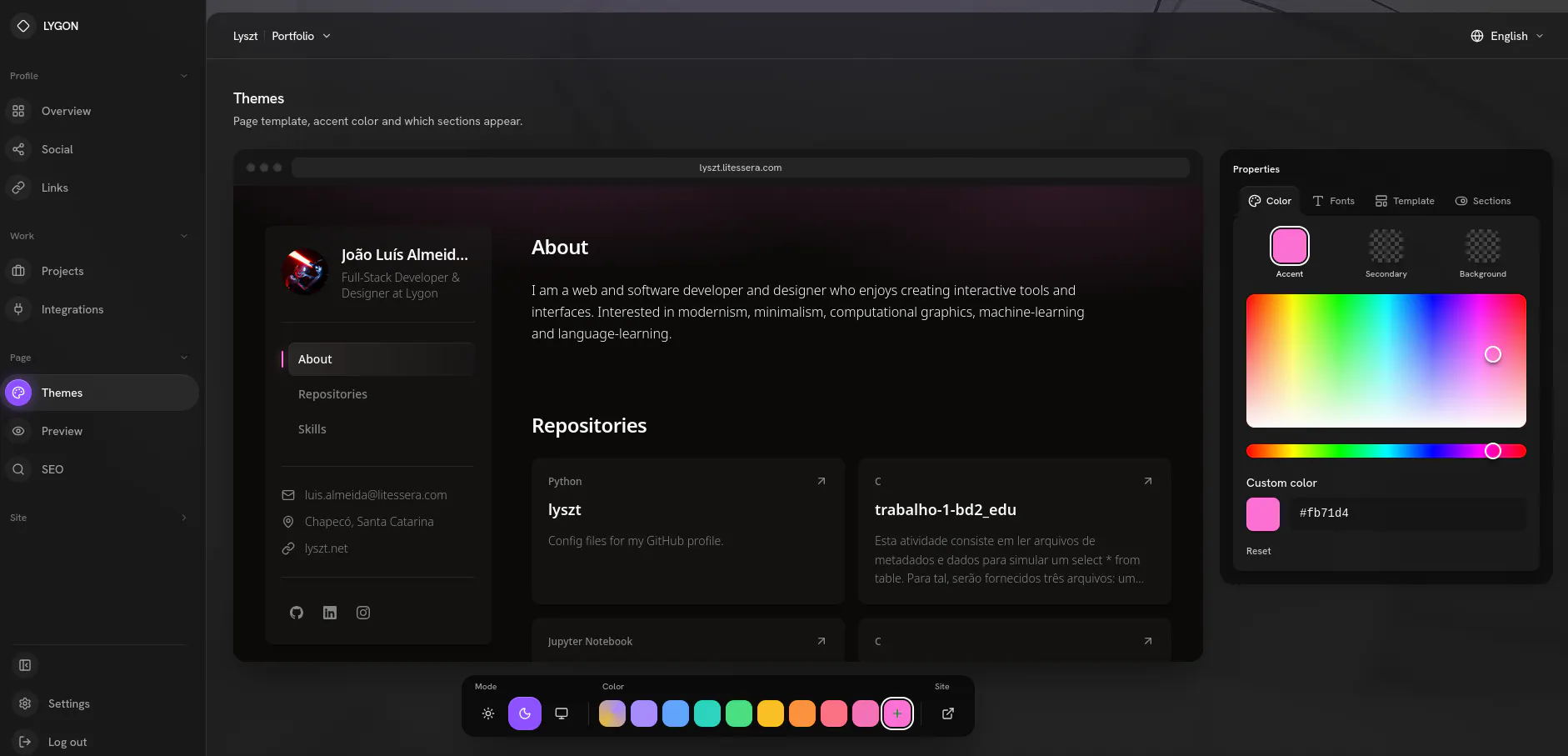
Task: Open lyszt repository arrow icon
Action: tap(821, 481)
